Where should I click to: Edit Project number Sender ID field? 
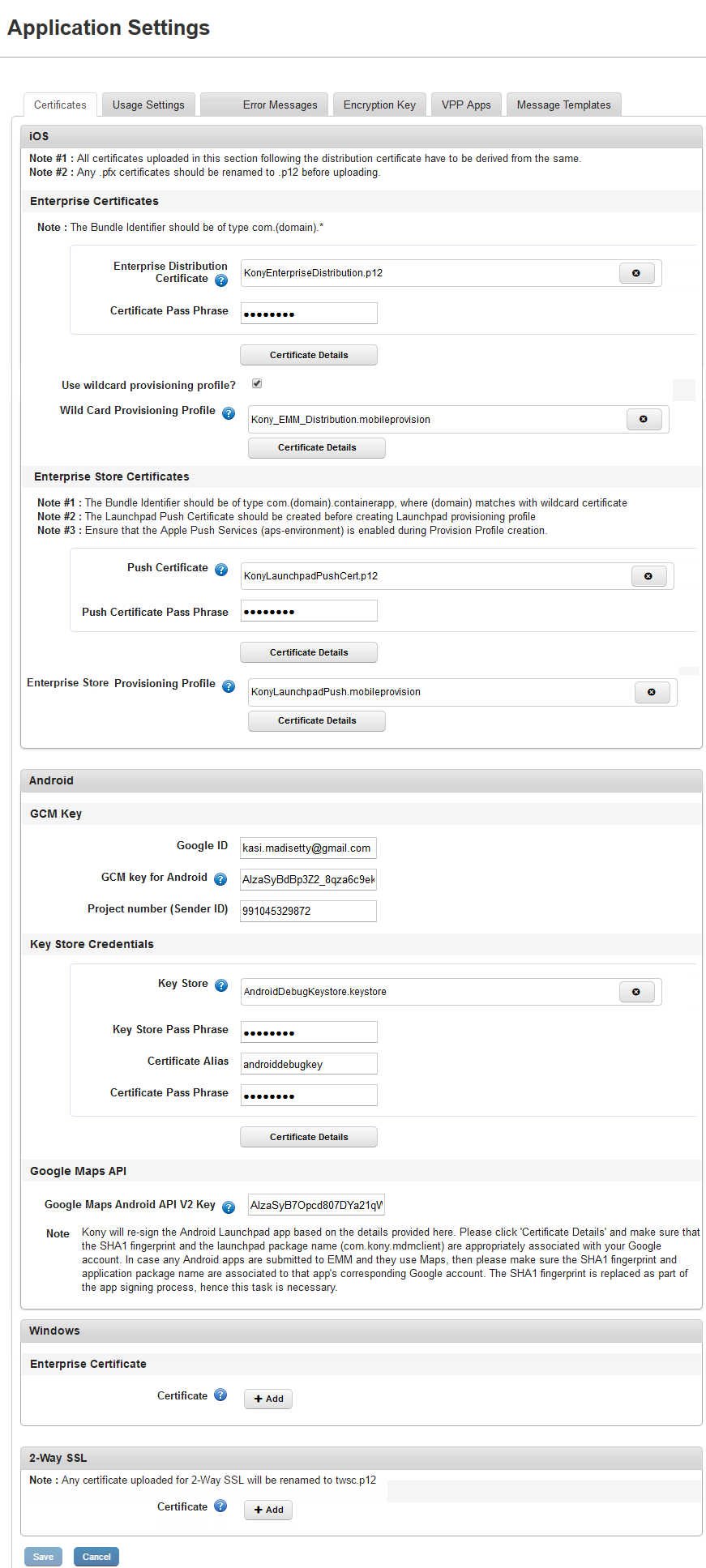[x=309, y=911]
